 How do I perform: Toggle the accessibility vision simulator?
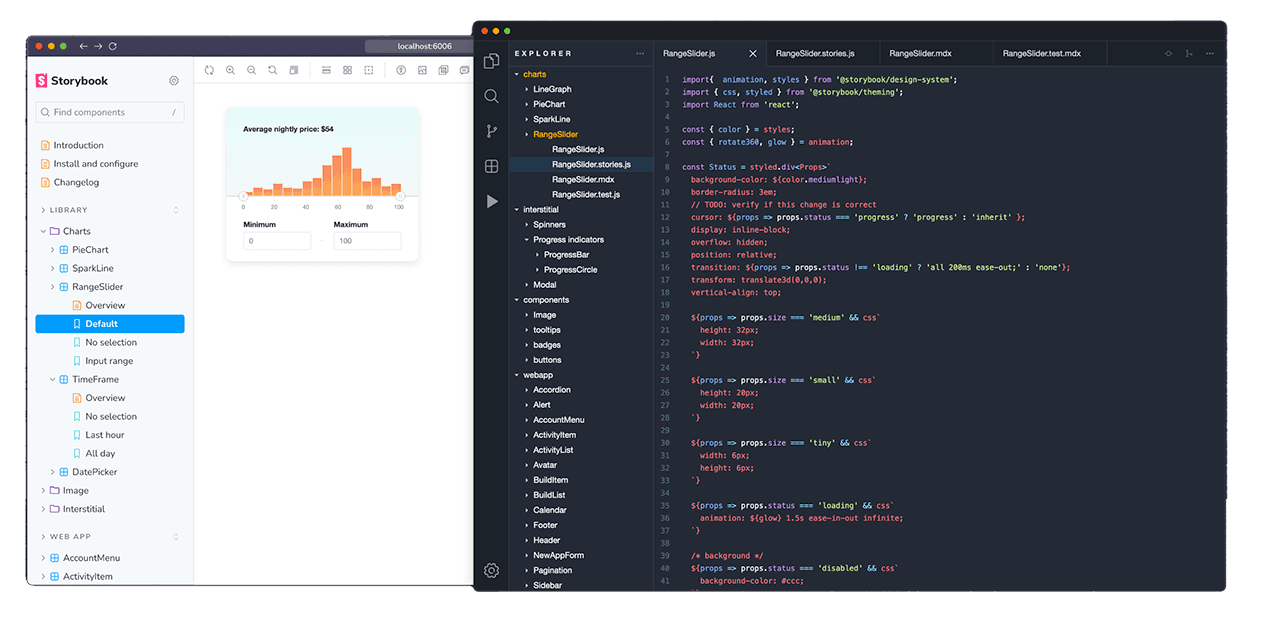point(401,69)
